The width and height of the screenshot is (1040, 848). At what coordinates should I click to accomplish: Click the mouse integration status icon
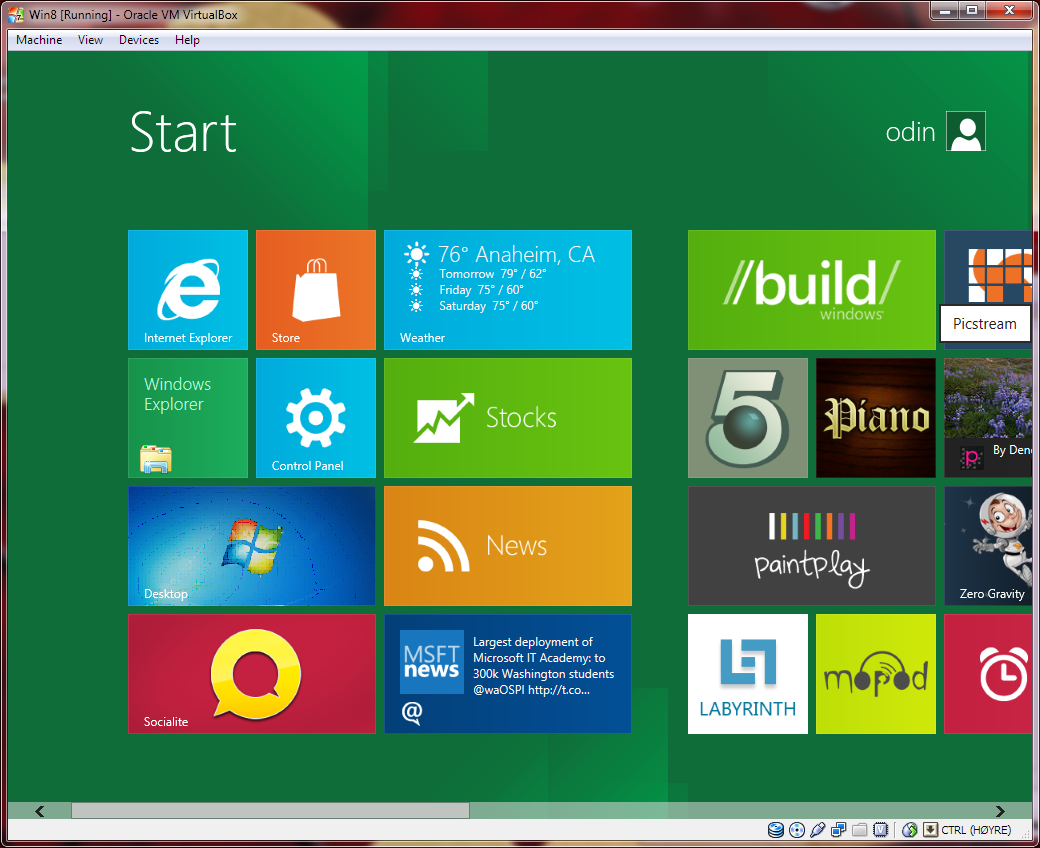pos(909,829)
